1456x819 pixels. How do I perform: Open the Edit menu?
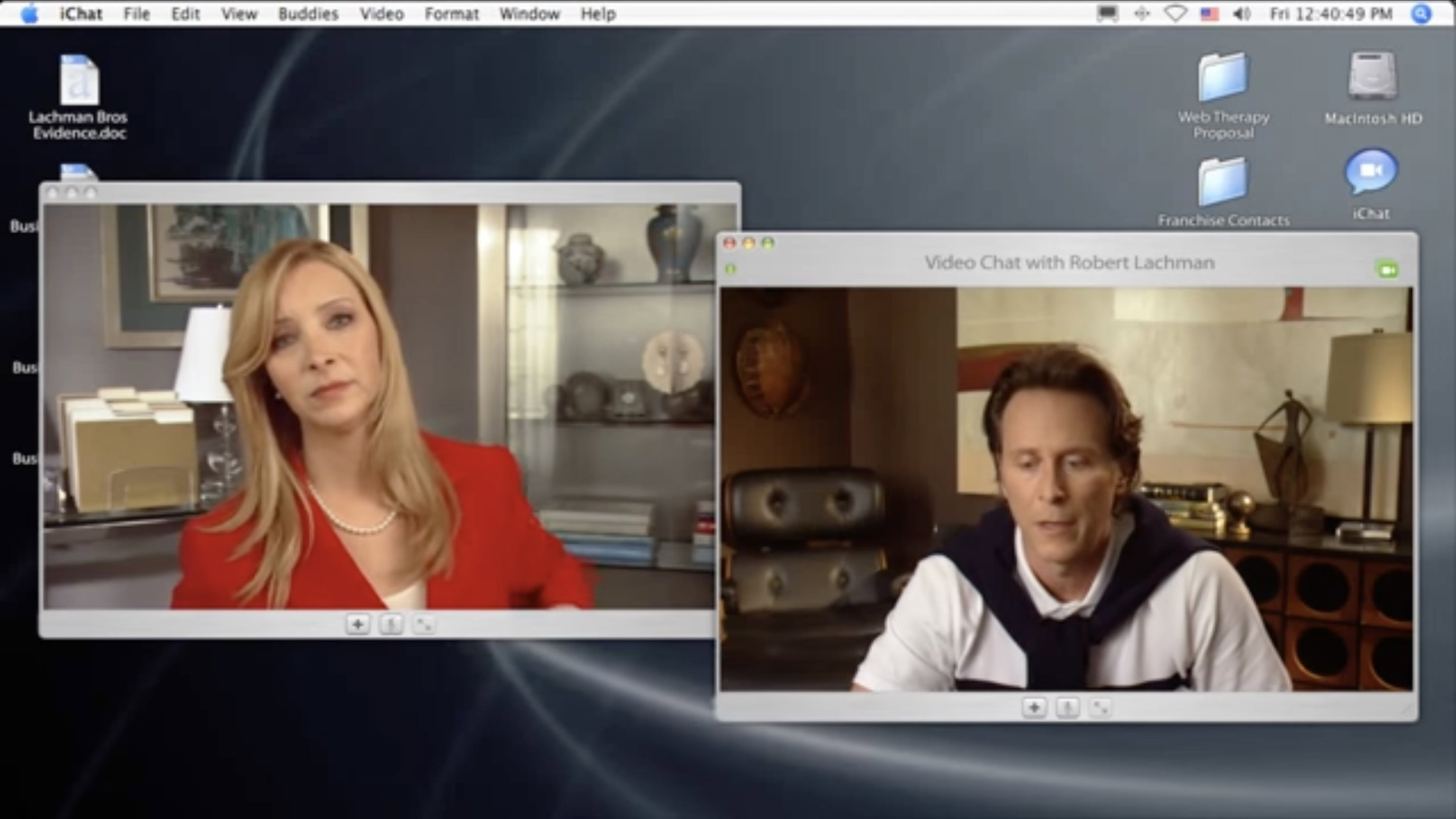[x=185, y=13]
